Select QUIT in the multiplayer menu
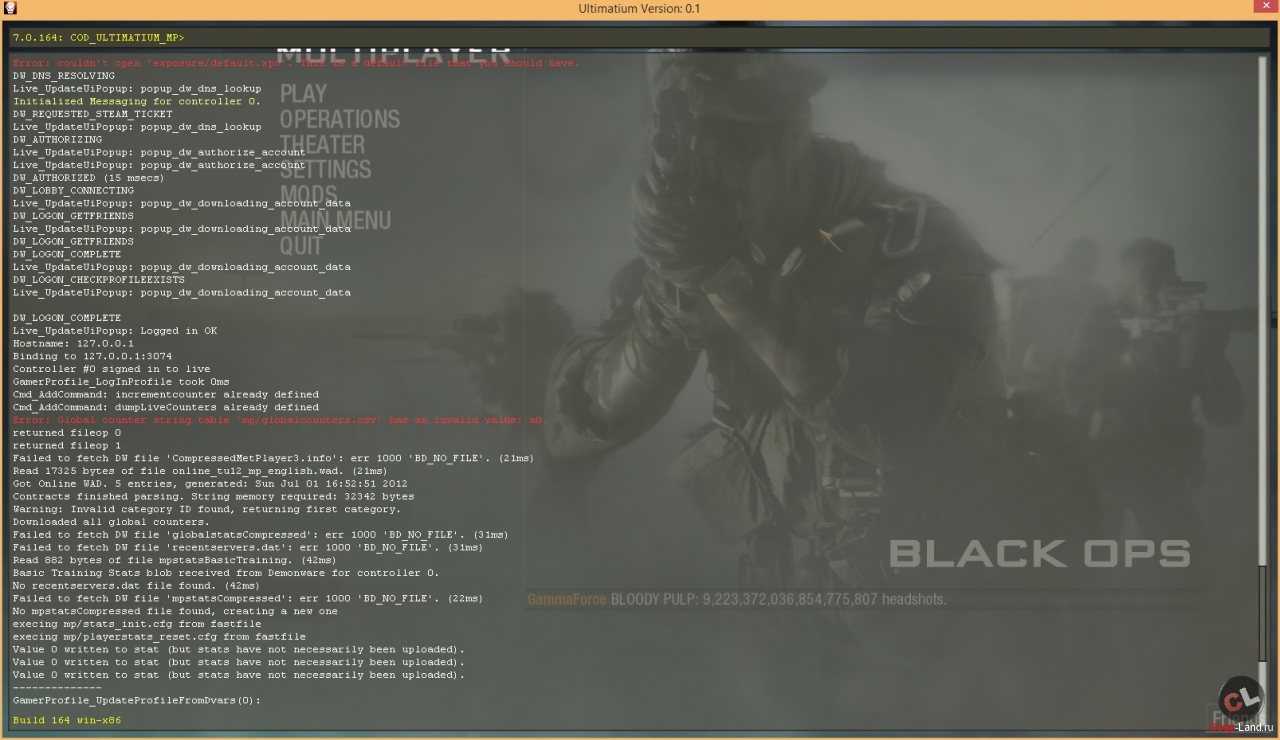1280x740 pixels. click(x=302, y=246)
